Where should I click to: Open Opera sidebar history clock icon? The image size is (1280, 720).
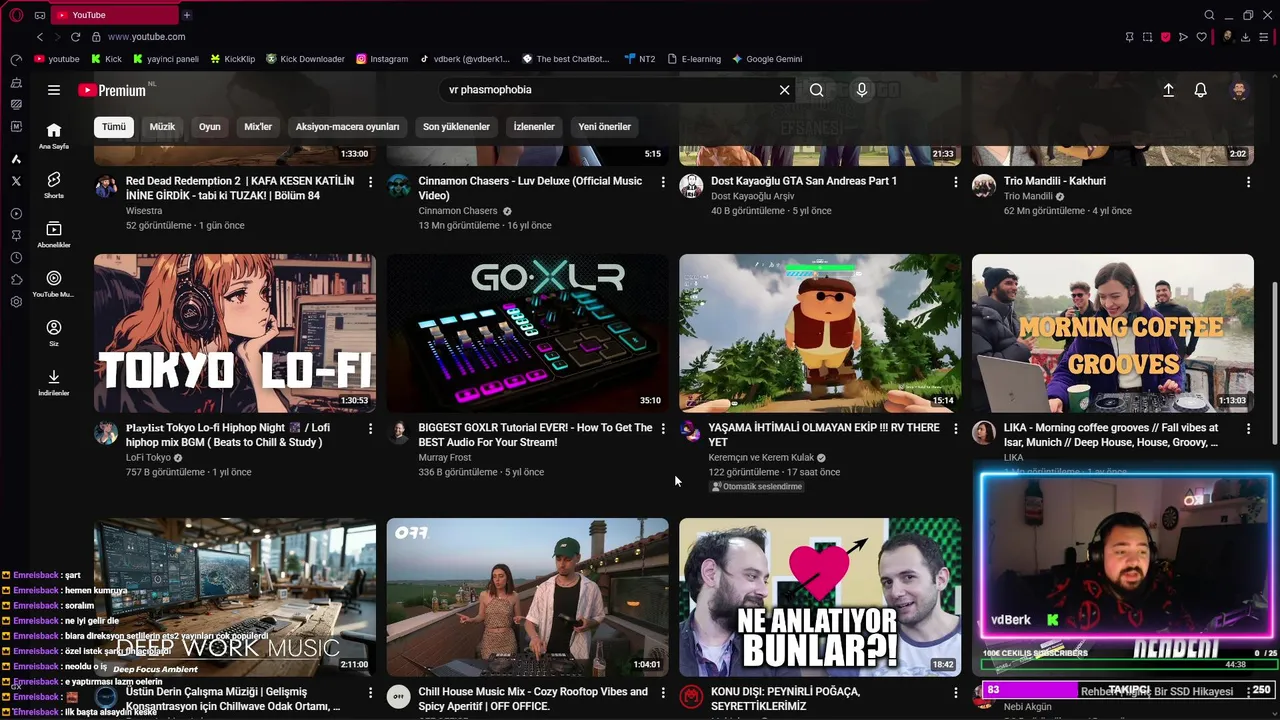point(16,258)
